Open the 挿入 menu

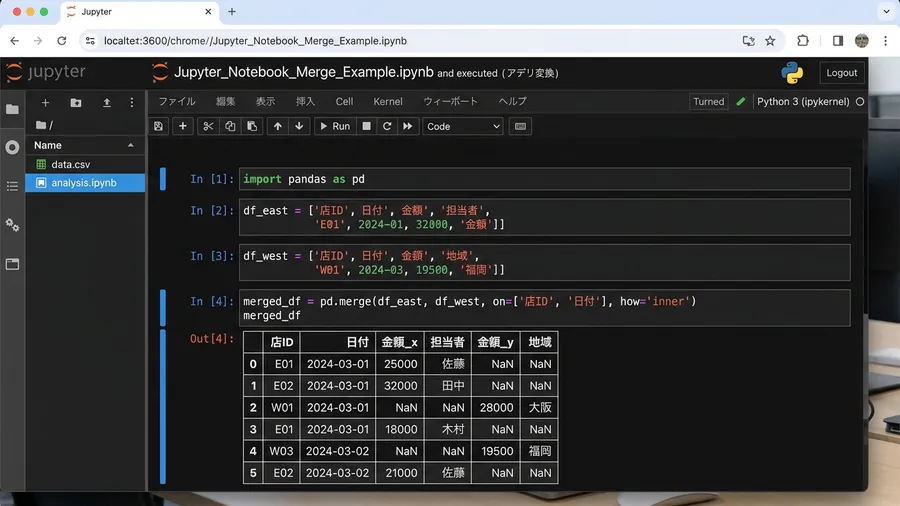(x=305, y=102)
